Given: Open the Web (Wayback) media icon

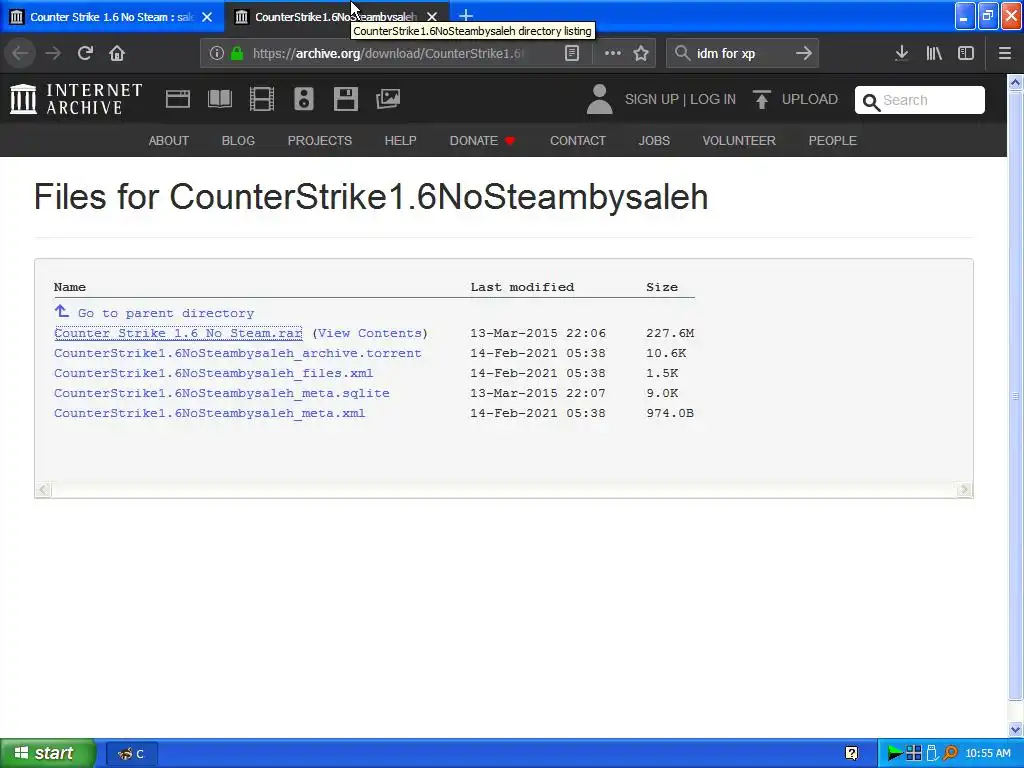Looking at the screenshot, I should pyautogui.click(x=178, y=99).
